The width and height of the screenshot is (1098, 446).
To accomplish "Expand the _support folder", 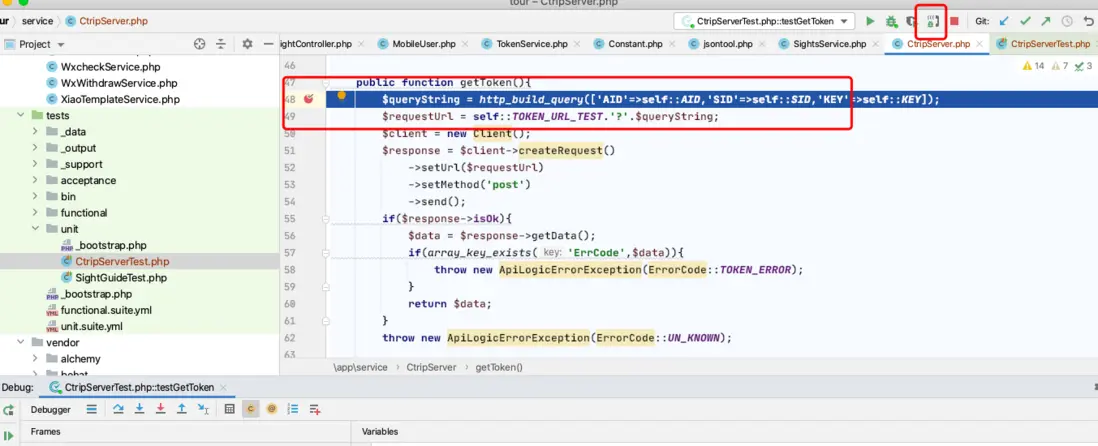I will pos(36,164).
